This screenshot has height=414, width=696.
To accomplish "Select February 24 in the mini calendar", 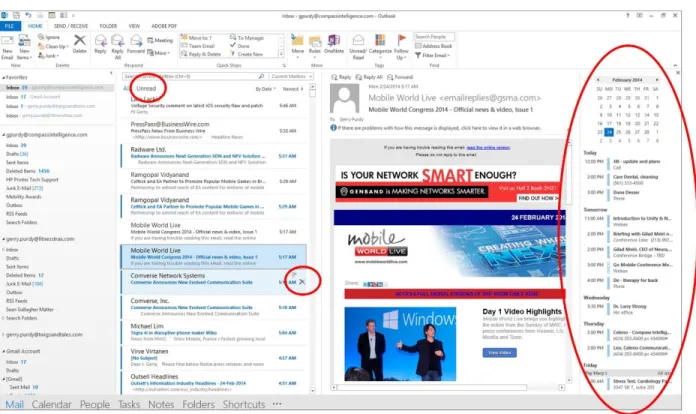I will [x=609, y=132].
